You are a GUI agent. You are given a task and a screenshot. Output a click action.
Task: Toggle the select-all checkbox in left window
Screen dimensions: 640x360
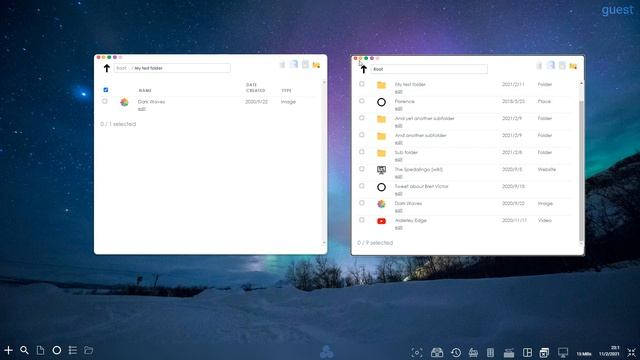106,90
